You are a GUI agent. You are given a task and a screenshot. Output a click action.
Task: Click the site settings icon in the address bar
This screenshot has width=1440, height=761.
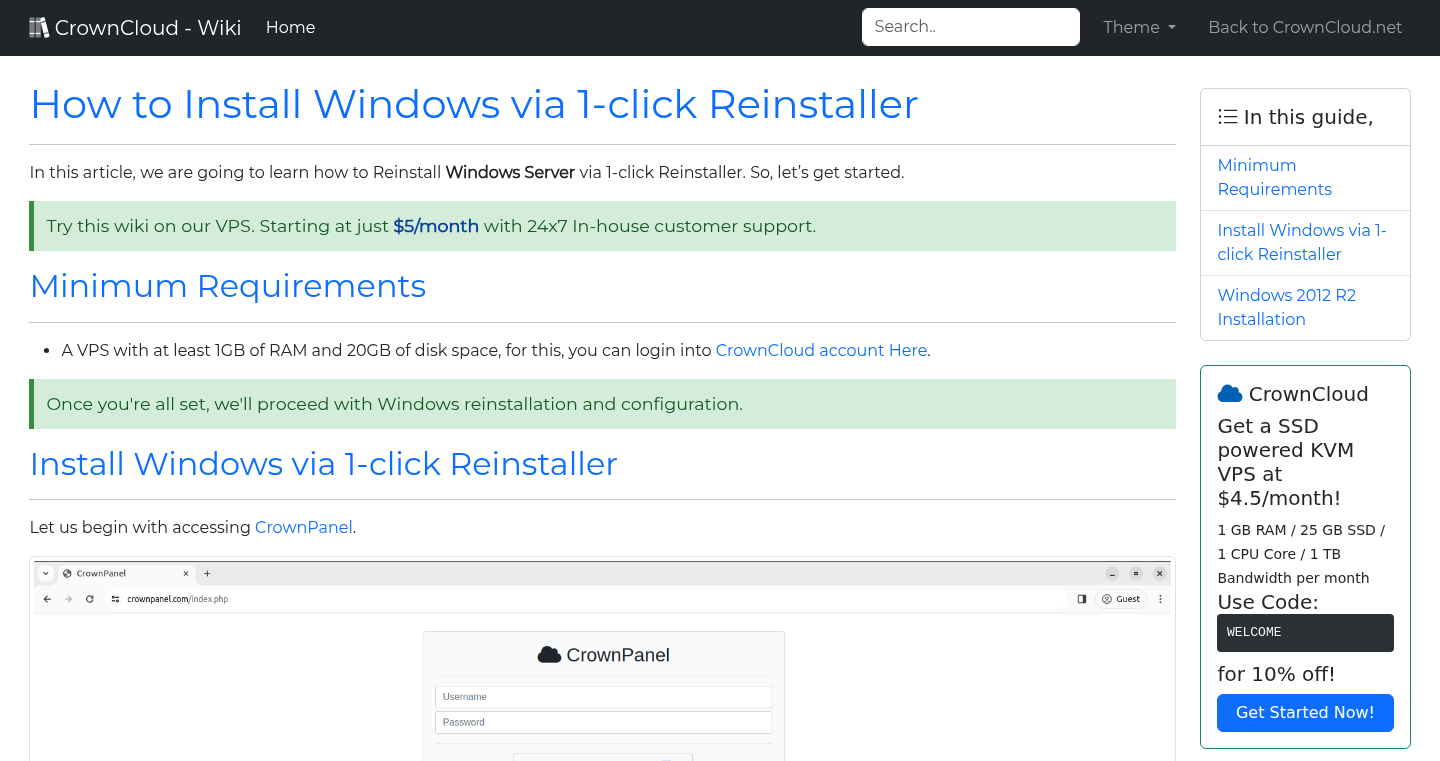pos(114,599)
